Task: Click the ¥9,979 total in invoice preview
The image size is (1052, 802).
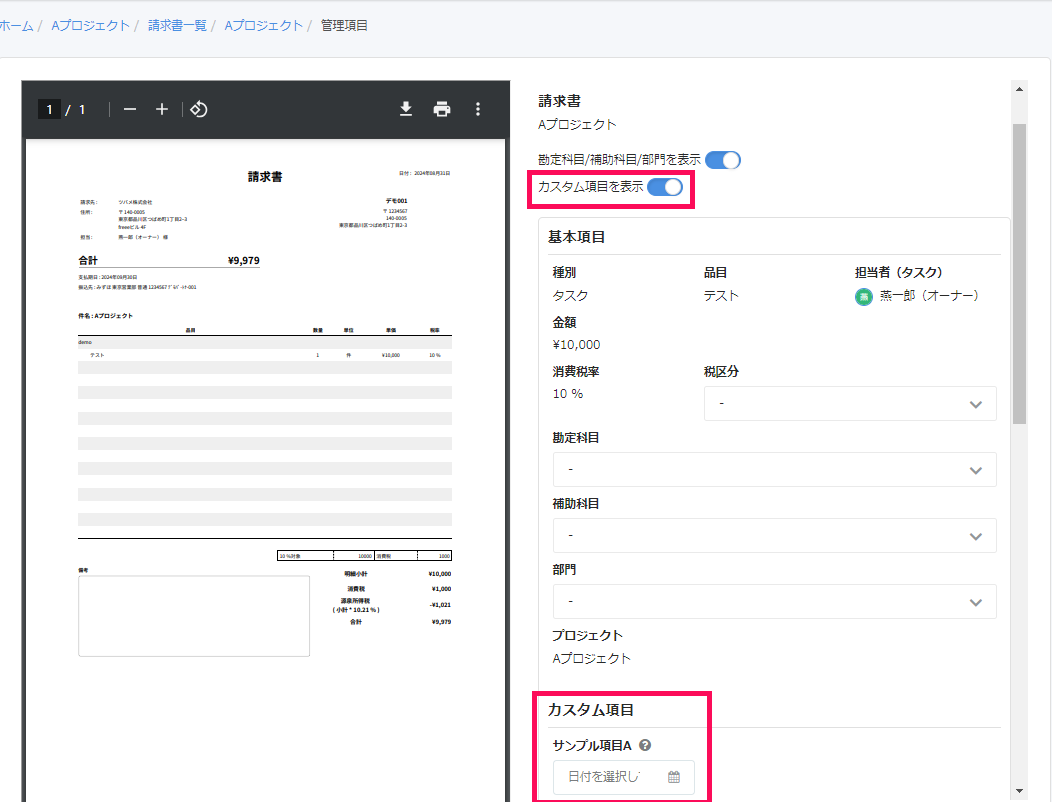Action: coord(244,260)
